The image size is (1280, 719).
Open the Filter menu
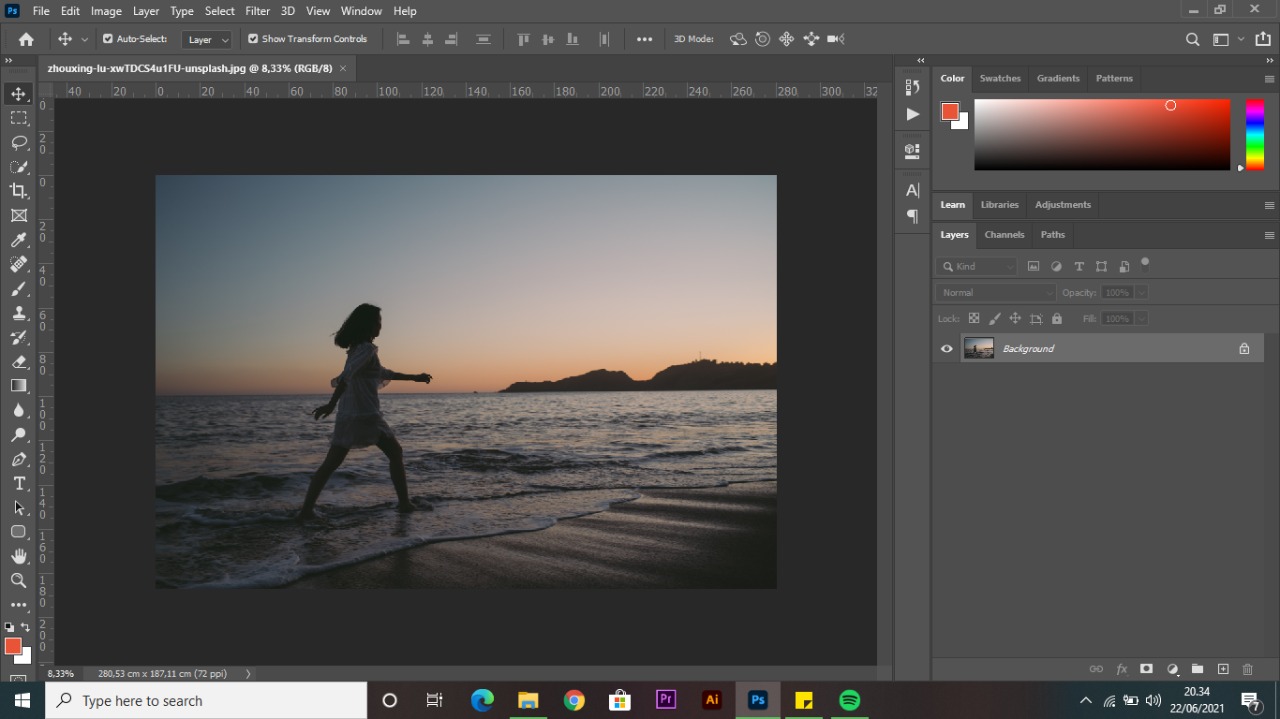coord(257,11)
